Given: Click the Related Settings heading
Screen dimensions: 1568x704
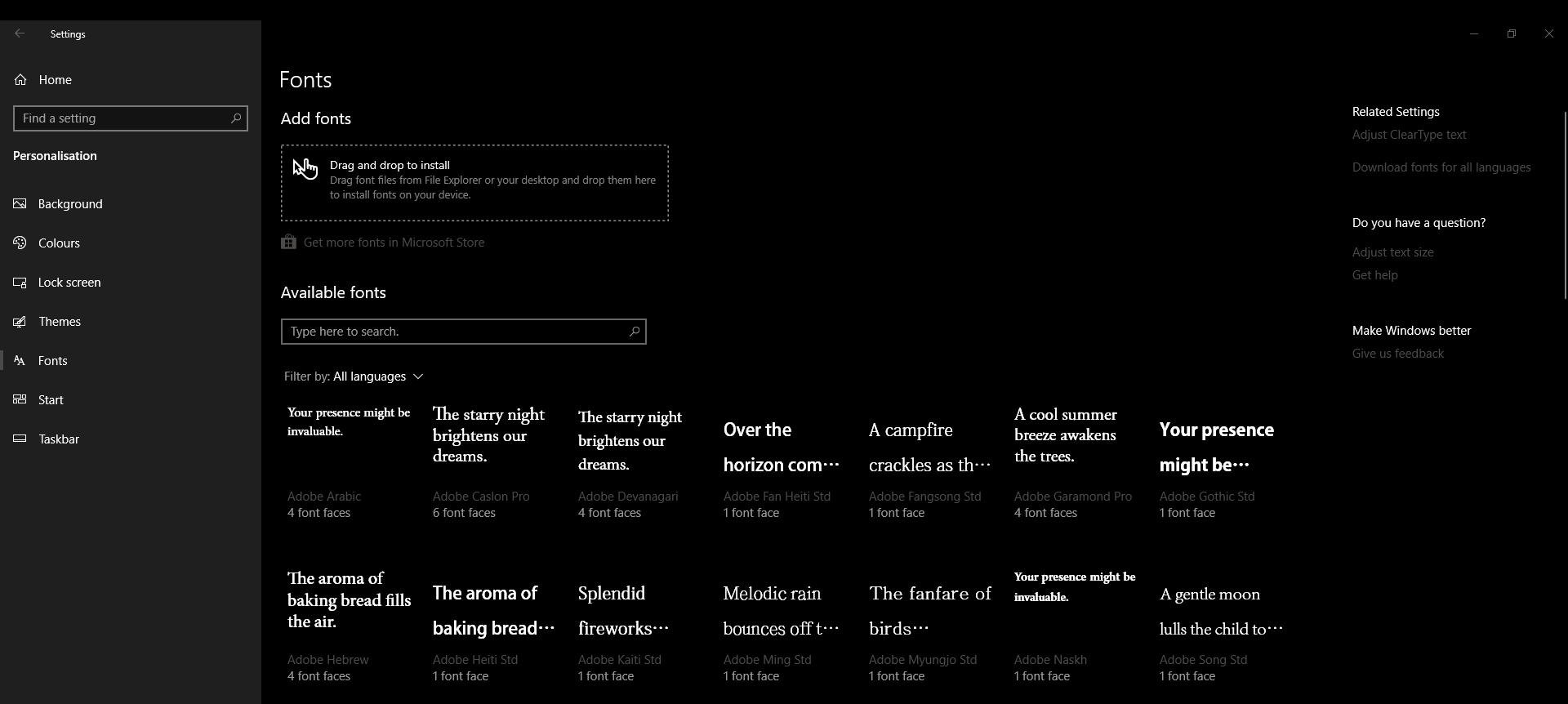Looking at the screenshot, I should [x=1396, y=112].
